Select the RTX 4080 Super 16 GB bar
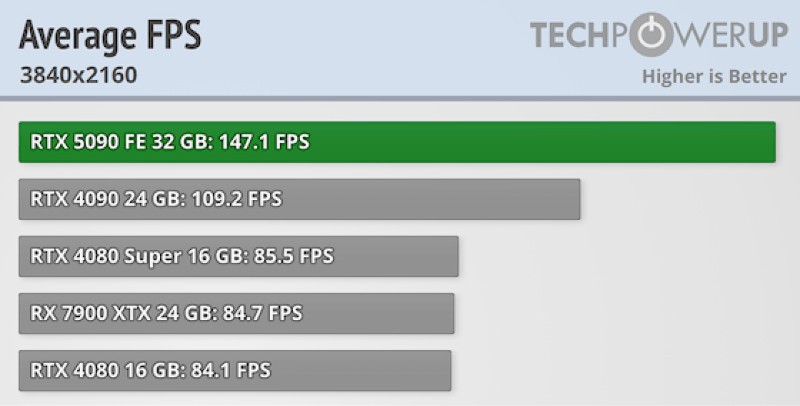 click(x=238, y=256)
